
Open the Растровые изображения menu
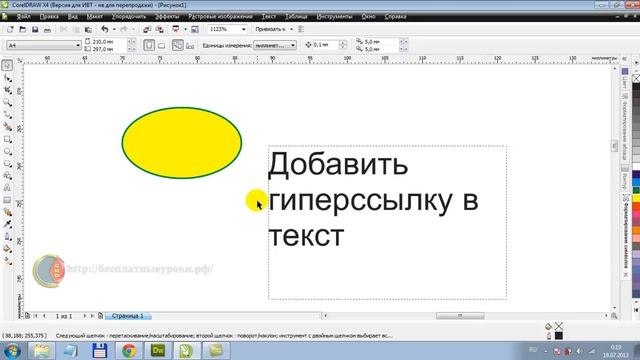220,17
